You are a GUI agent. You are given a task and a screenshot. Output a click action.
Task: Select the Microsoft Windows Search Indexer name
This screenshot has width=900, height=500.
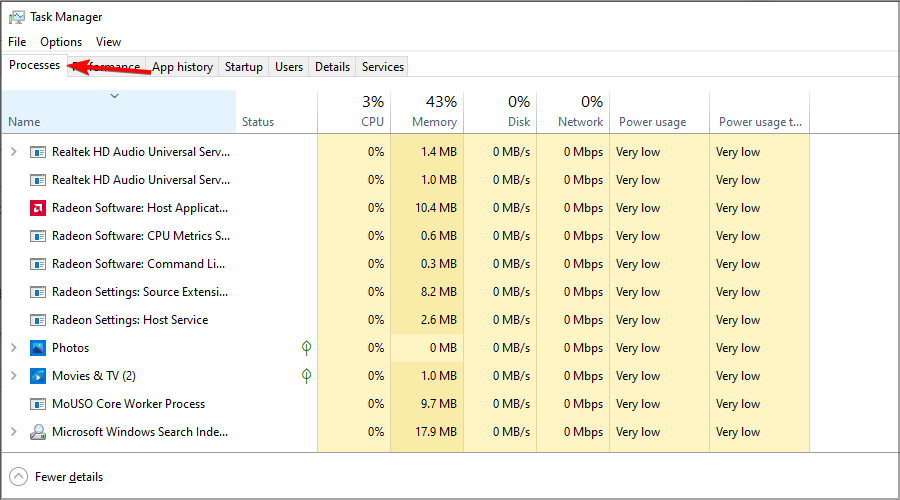[x=140, y=432]
